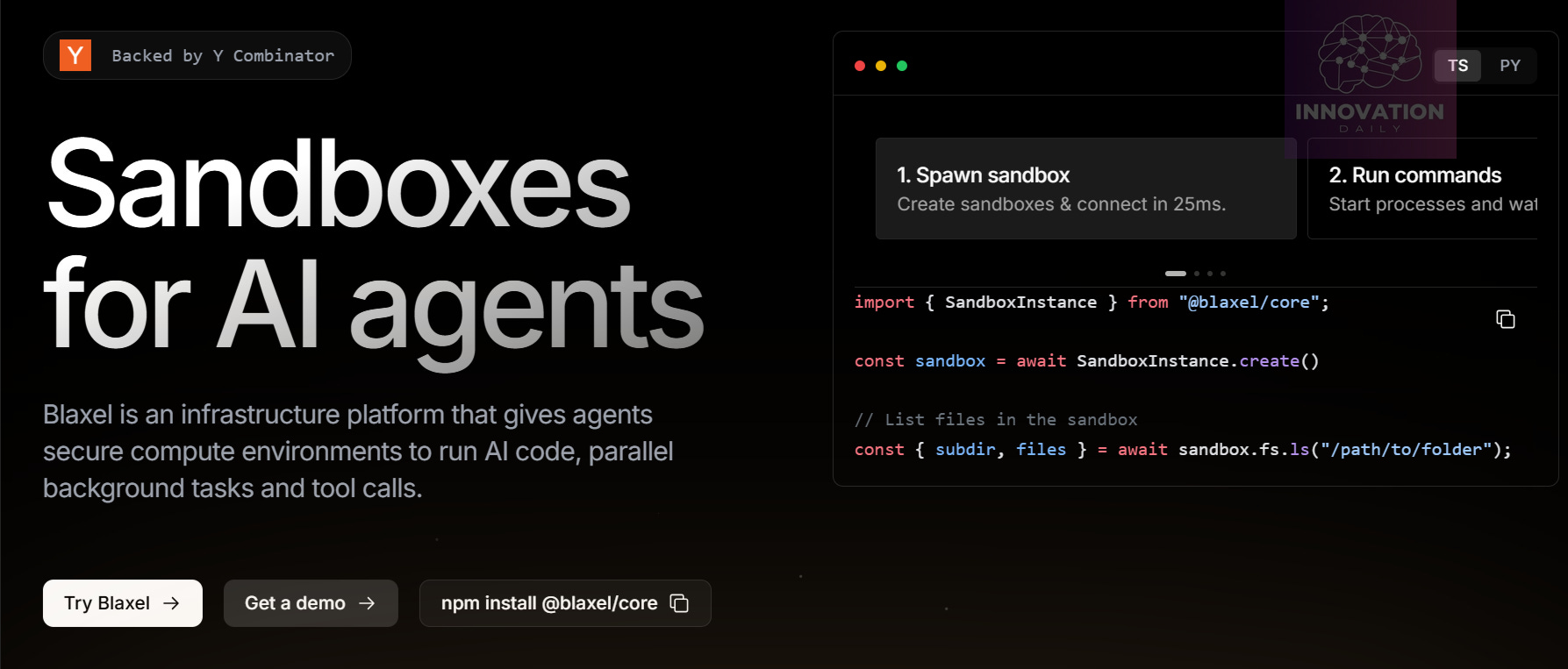Jump to the last carousel dot

point(1223,274)
